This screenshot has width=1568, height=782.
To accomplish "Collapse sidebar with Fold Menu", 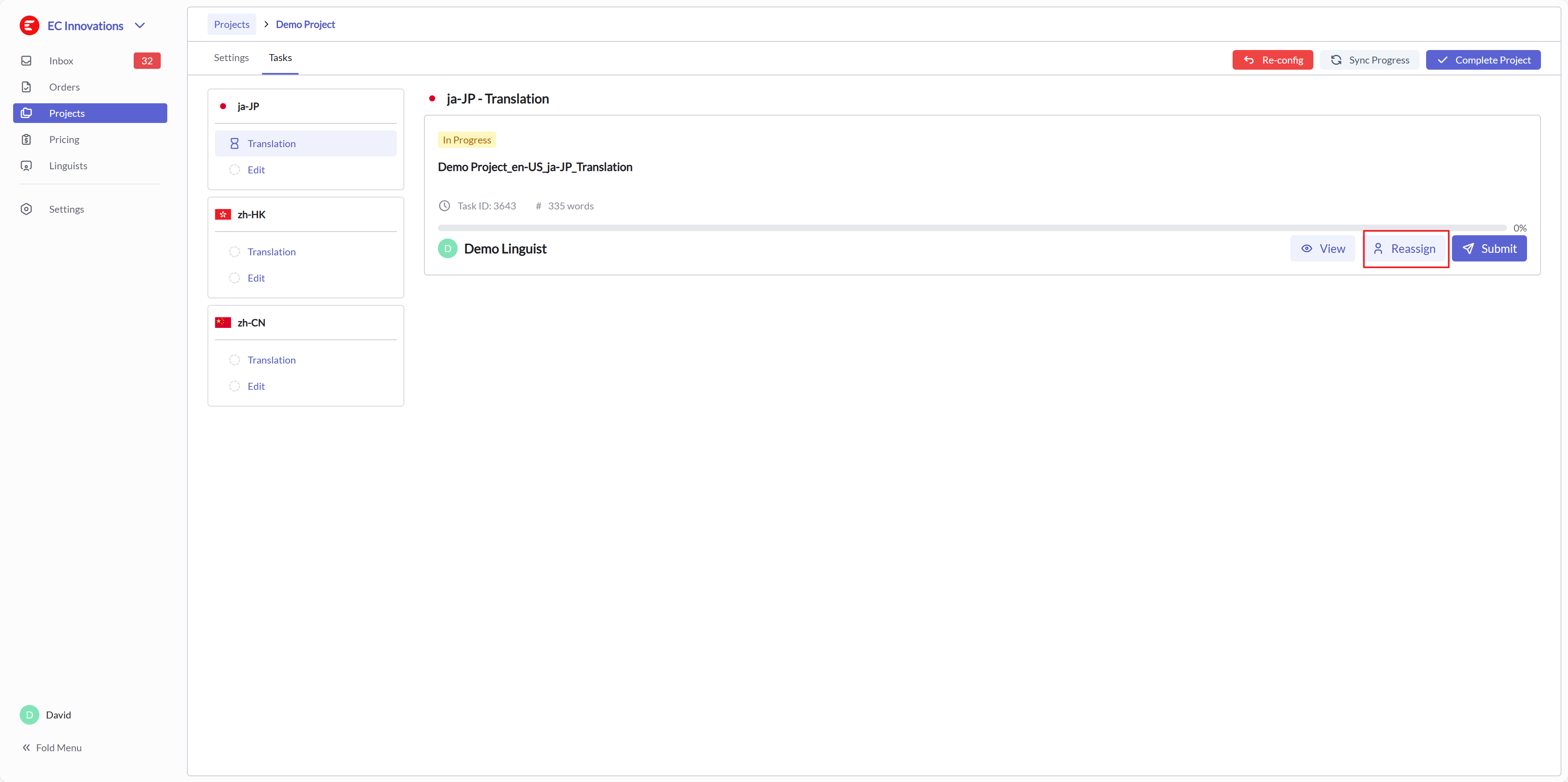I will click(52, 747).
